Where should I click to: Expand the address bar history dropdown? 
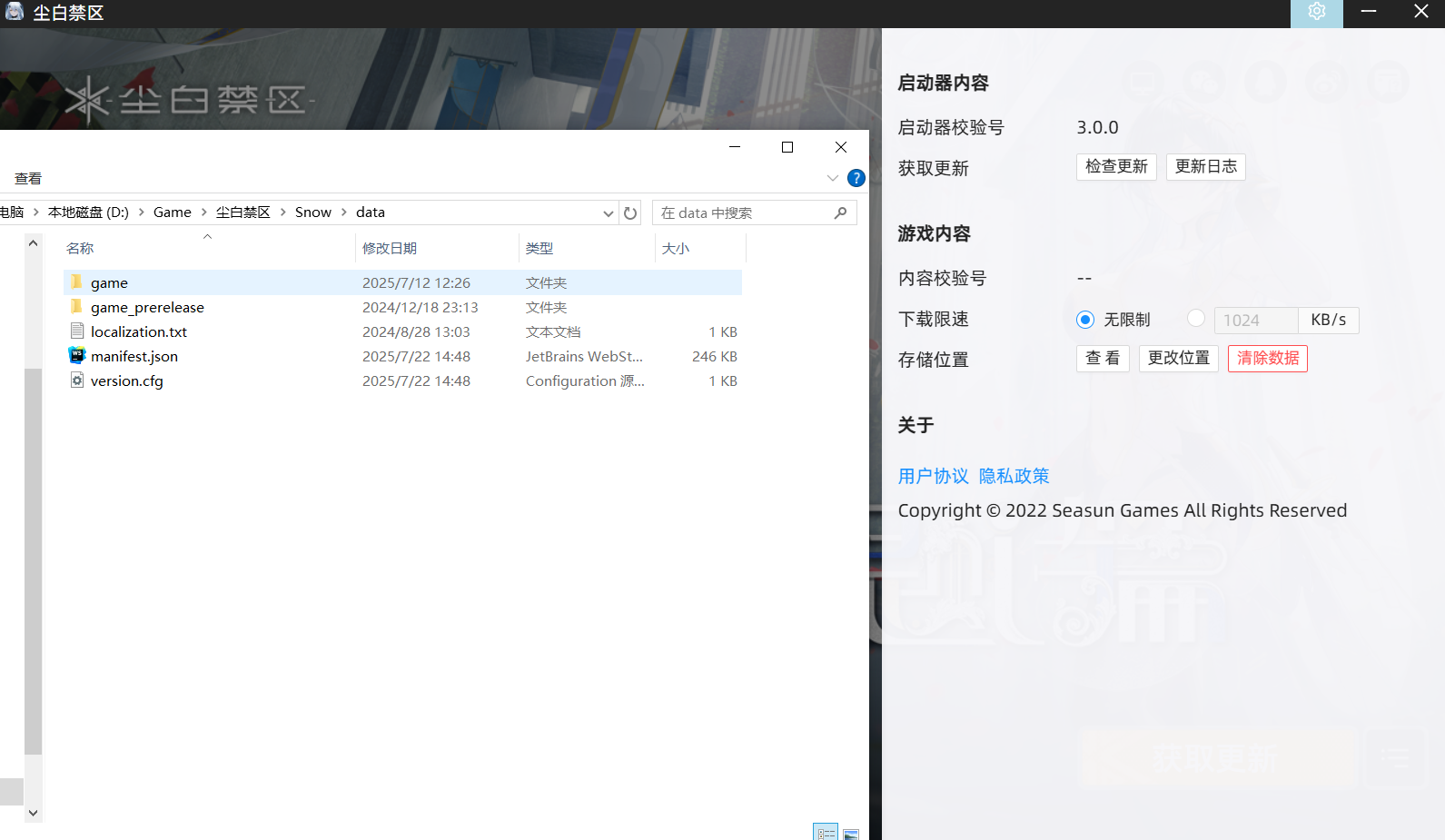point(609,212)
